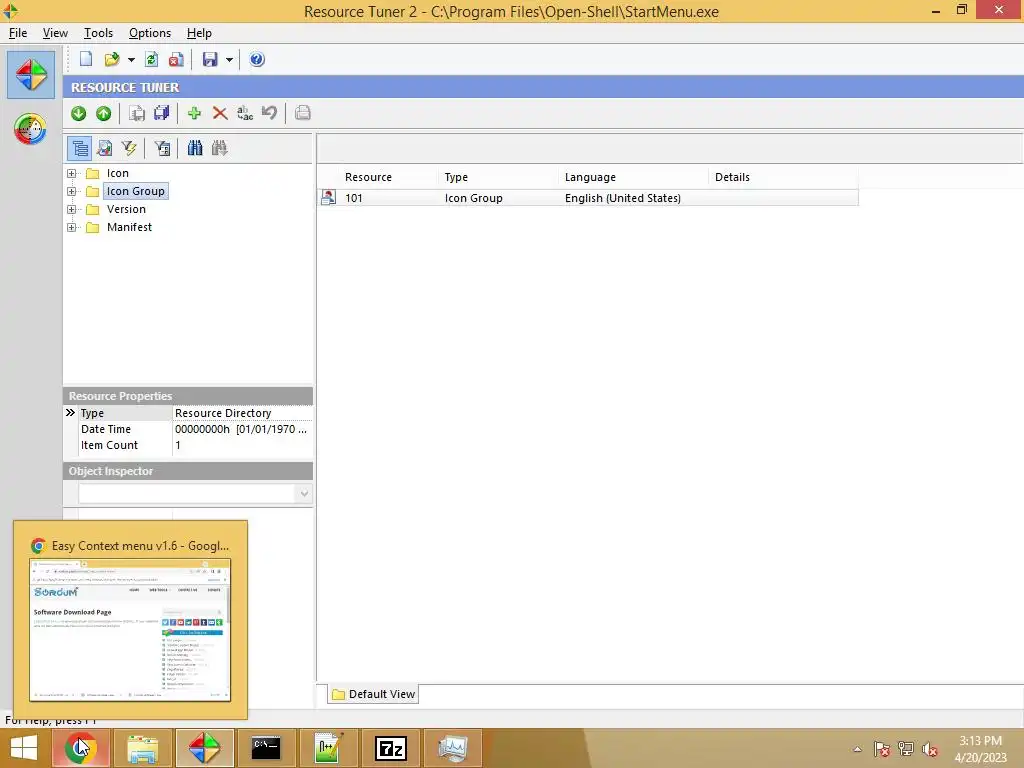Sort by the Language column header
This screenshot has width=1024, height=768.
[x=633, y=177]
